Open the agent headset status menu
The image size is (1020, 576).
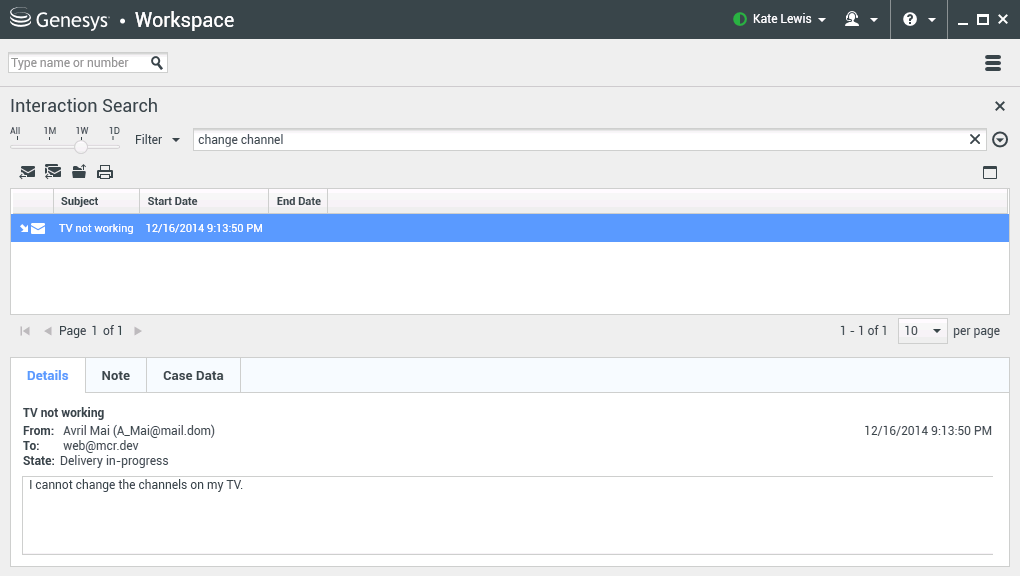pyautogui.click(x=860, y=19)
